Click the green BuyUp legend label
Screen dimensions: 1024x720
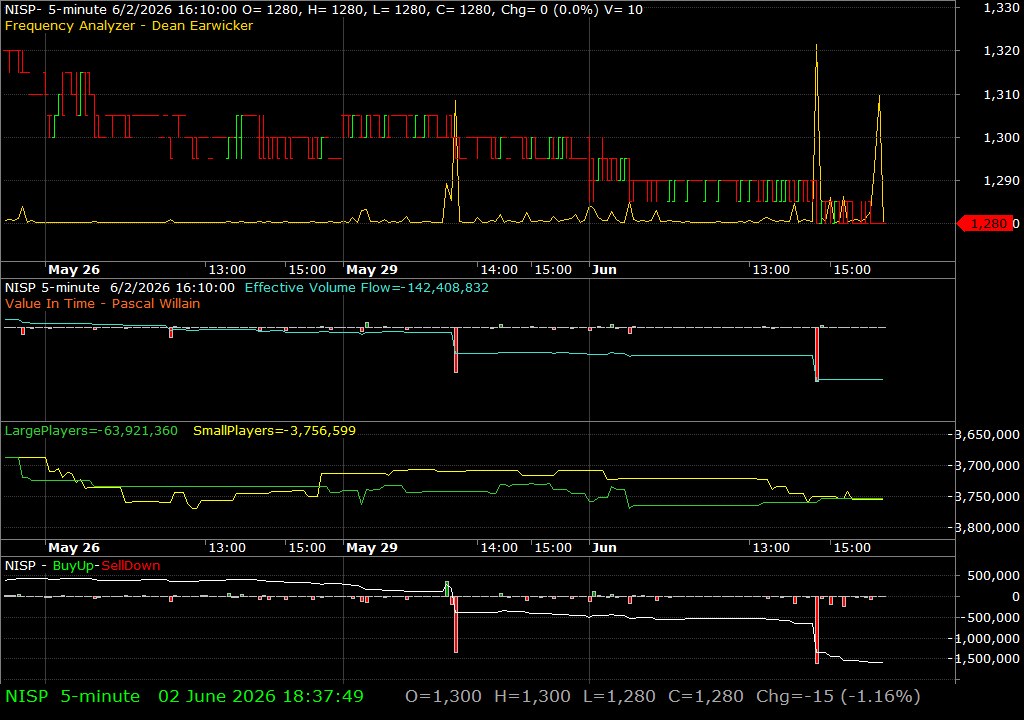[x=73, y=565]
